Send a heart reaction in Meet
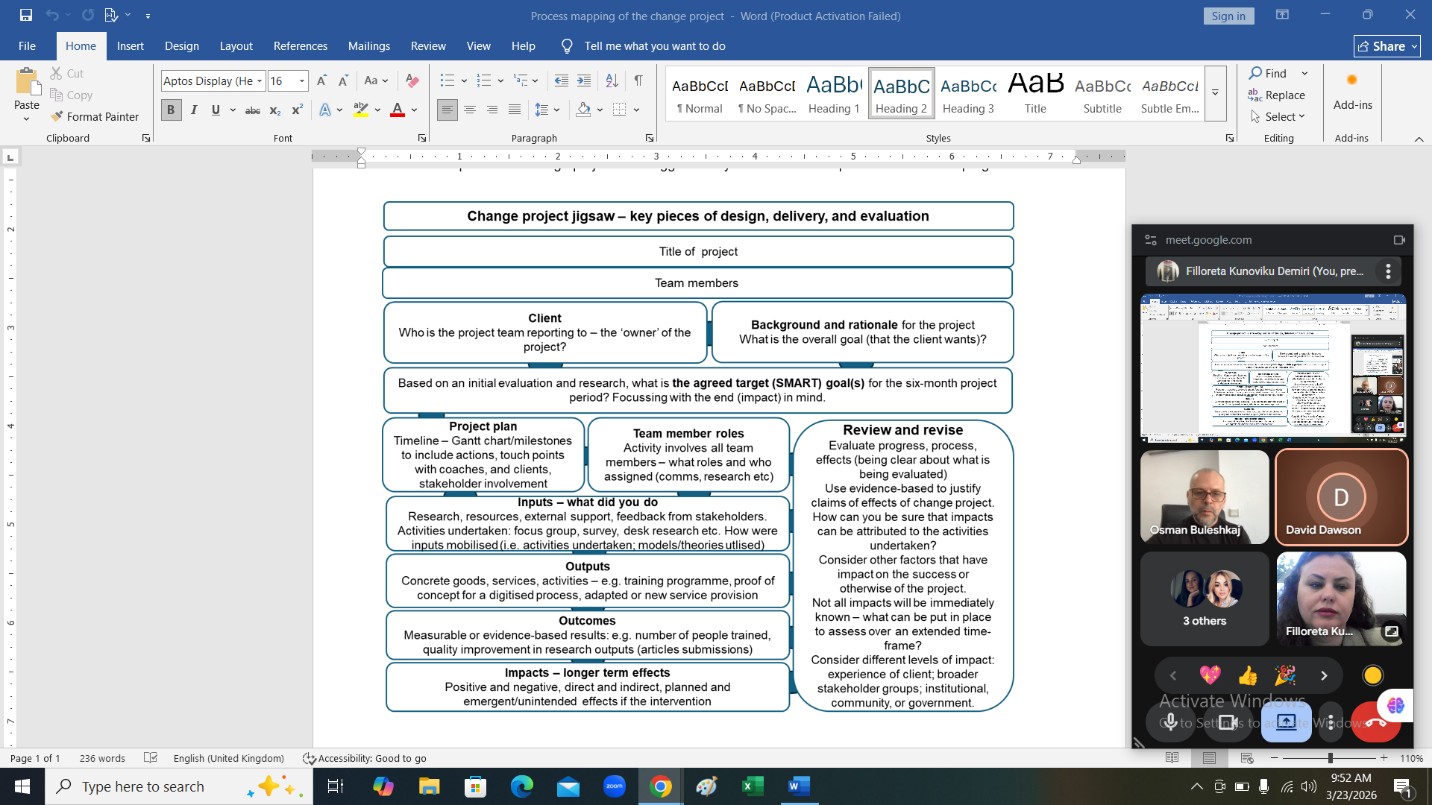 click(1210, 676)
